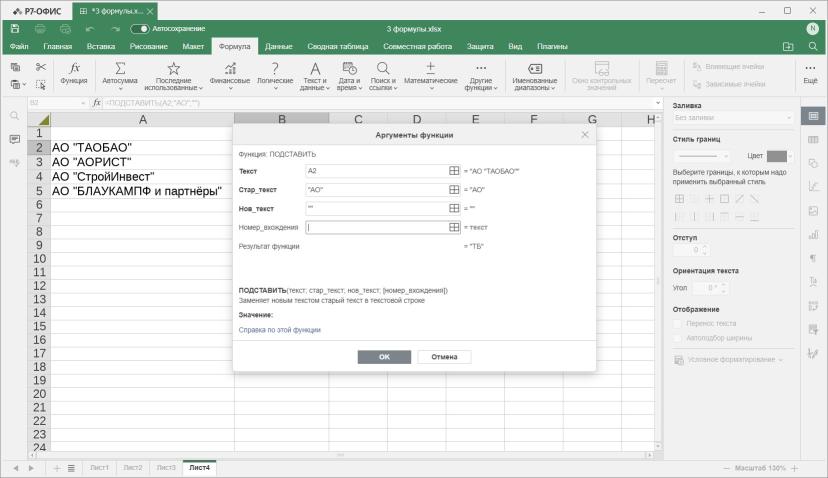Image resolution: width=828 pixels, height=478 pixels.
Task: Select the Лист3 sheet tab
Action: pyautogui.click(x=166, y=467)
